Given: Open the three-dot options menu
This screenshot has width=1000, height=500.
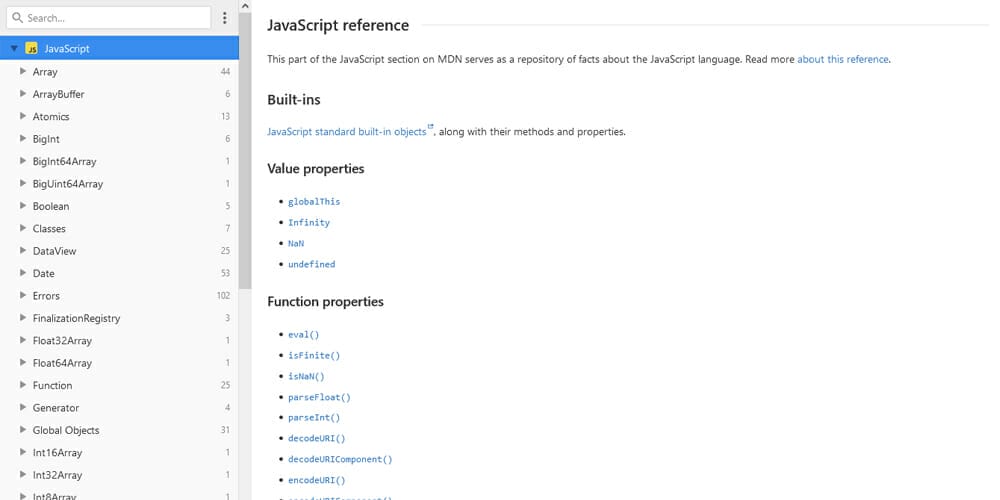Looking at the screenshot, I should pos(225,18).
